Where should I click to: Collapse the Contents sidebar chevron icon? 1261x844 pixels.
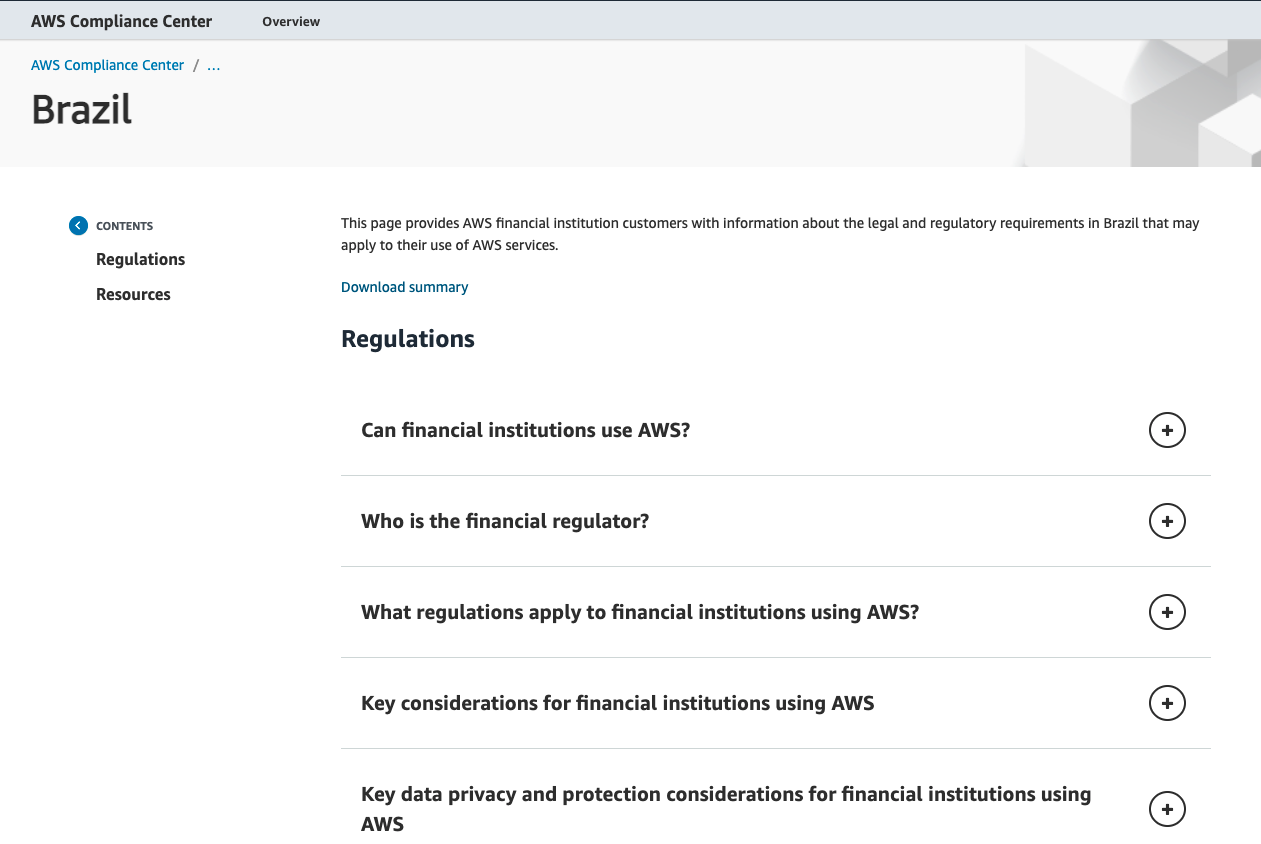[x=78, y=226]
